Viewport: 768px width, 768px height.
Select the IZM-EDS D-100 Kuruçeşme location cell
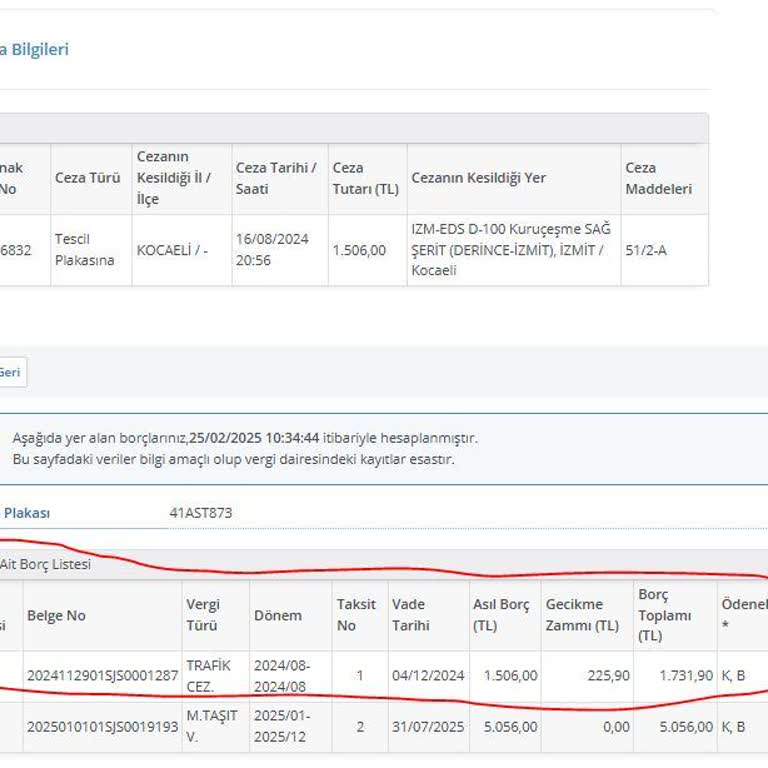tap(511, 250)
